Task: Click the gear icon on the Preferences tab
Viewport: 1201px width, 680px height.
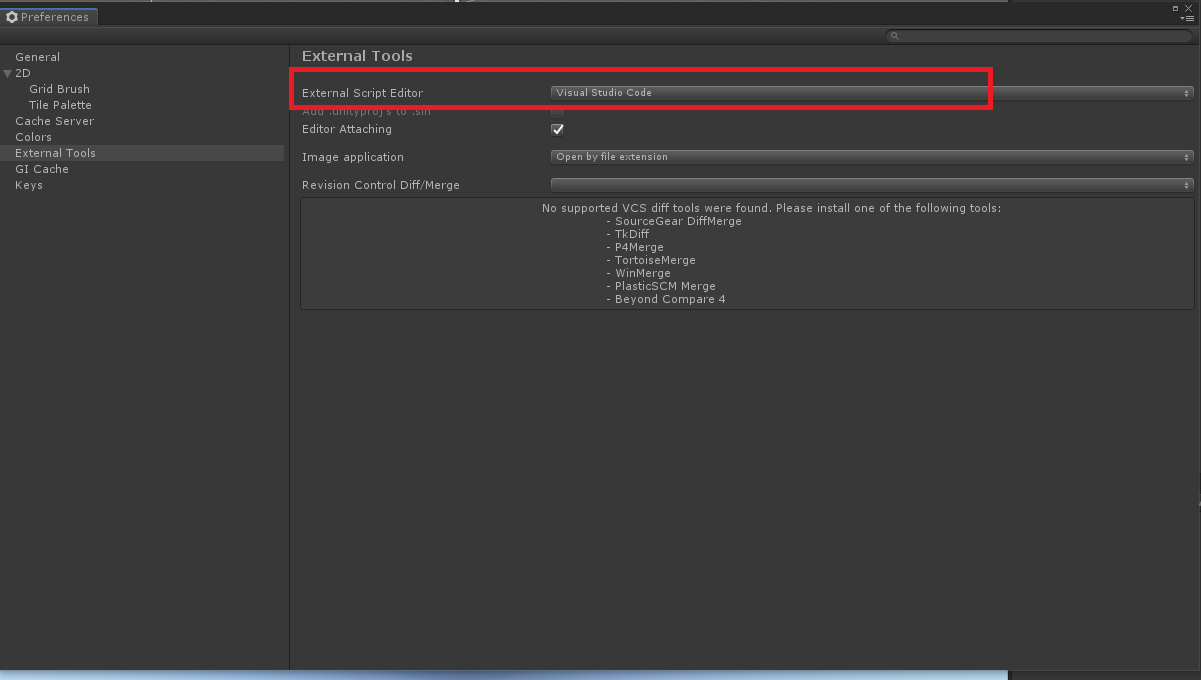Action: pyautogui.click(x=11, y=16)
